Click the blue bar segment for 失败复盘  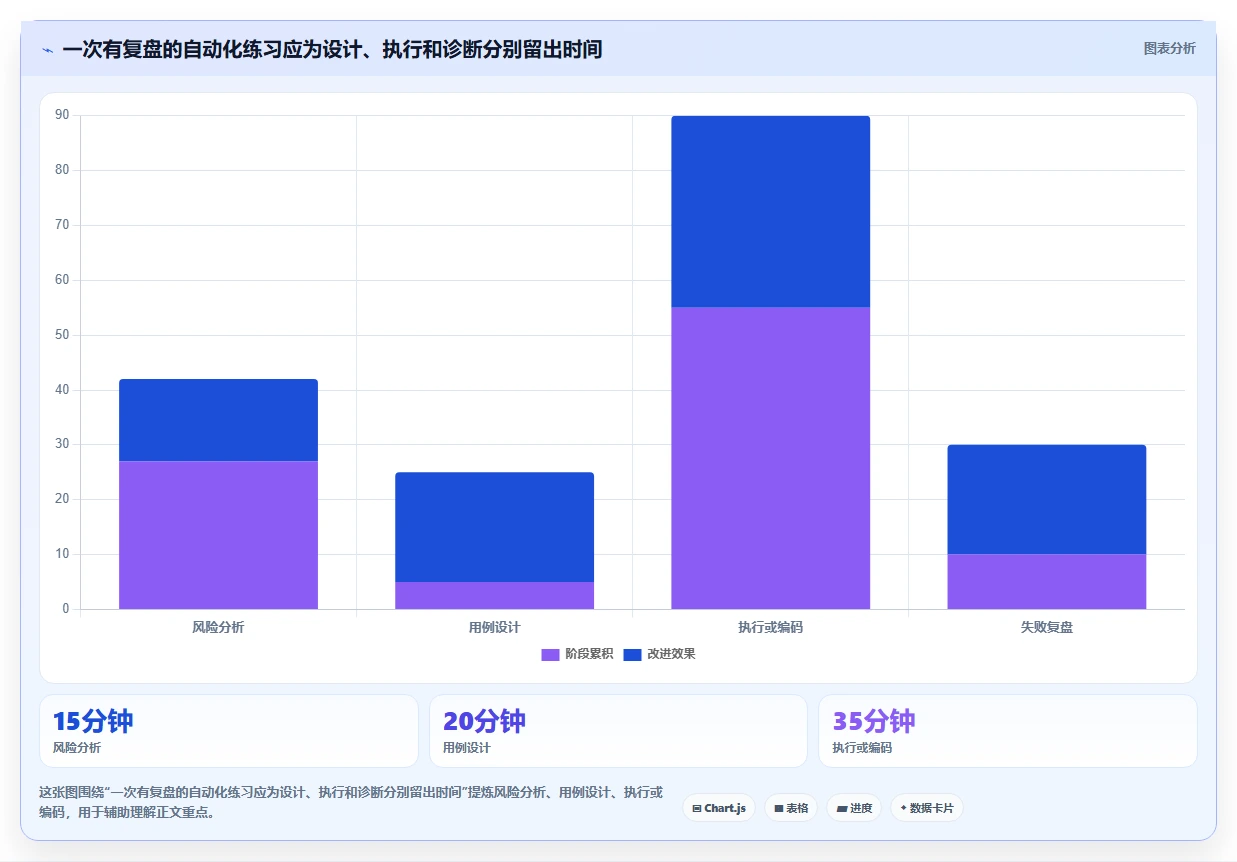click(x=1047, y=499)
